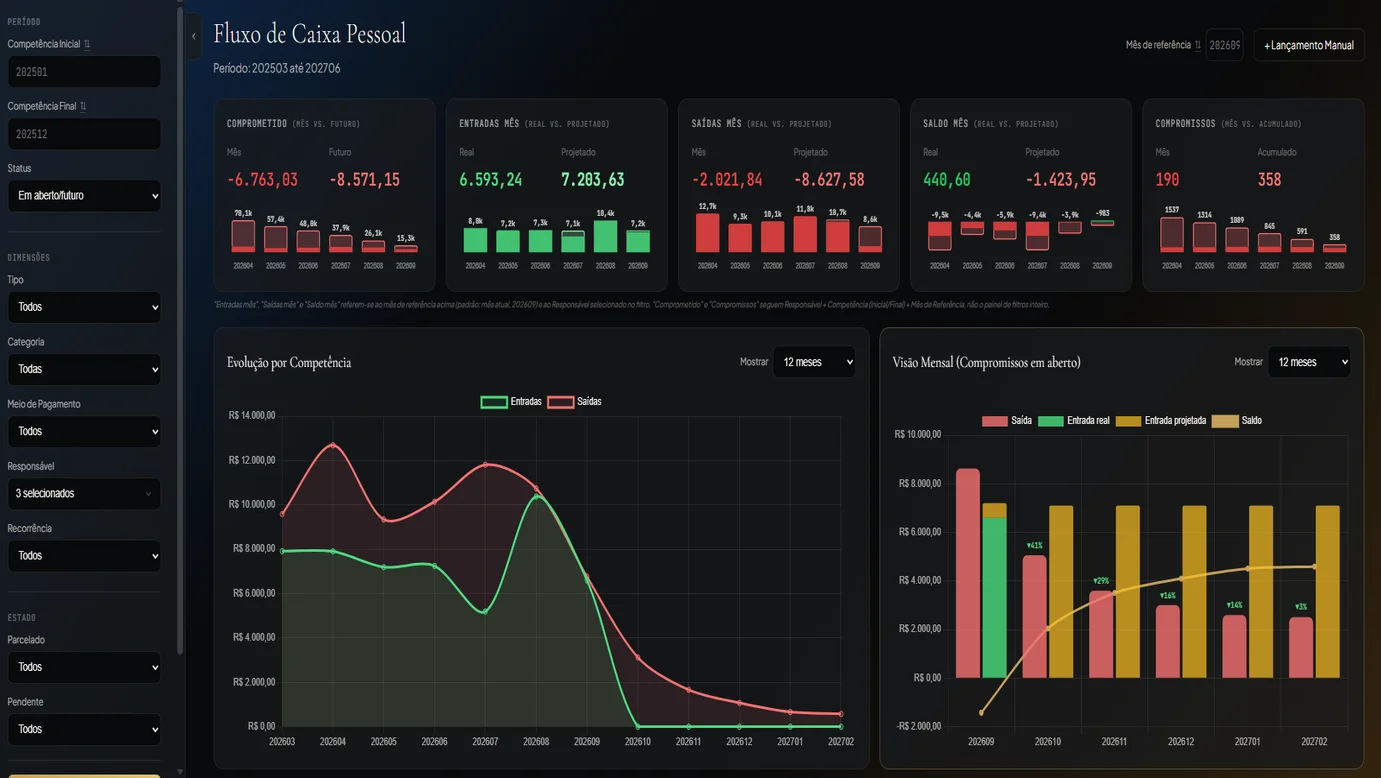Toggle the Saldo line in the legend
Image resolution: width=1381 pixels, height=778 pixels.
1237,421
